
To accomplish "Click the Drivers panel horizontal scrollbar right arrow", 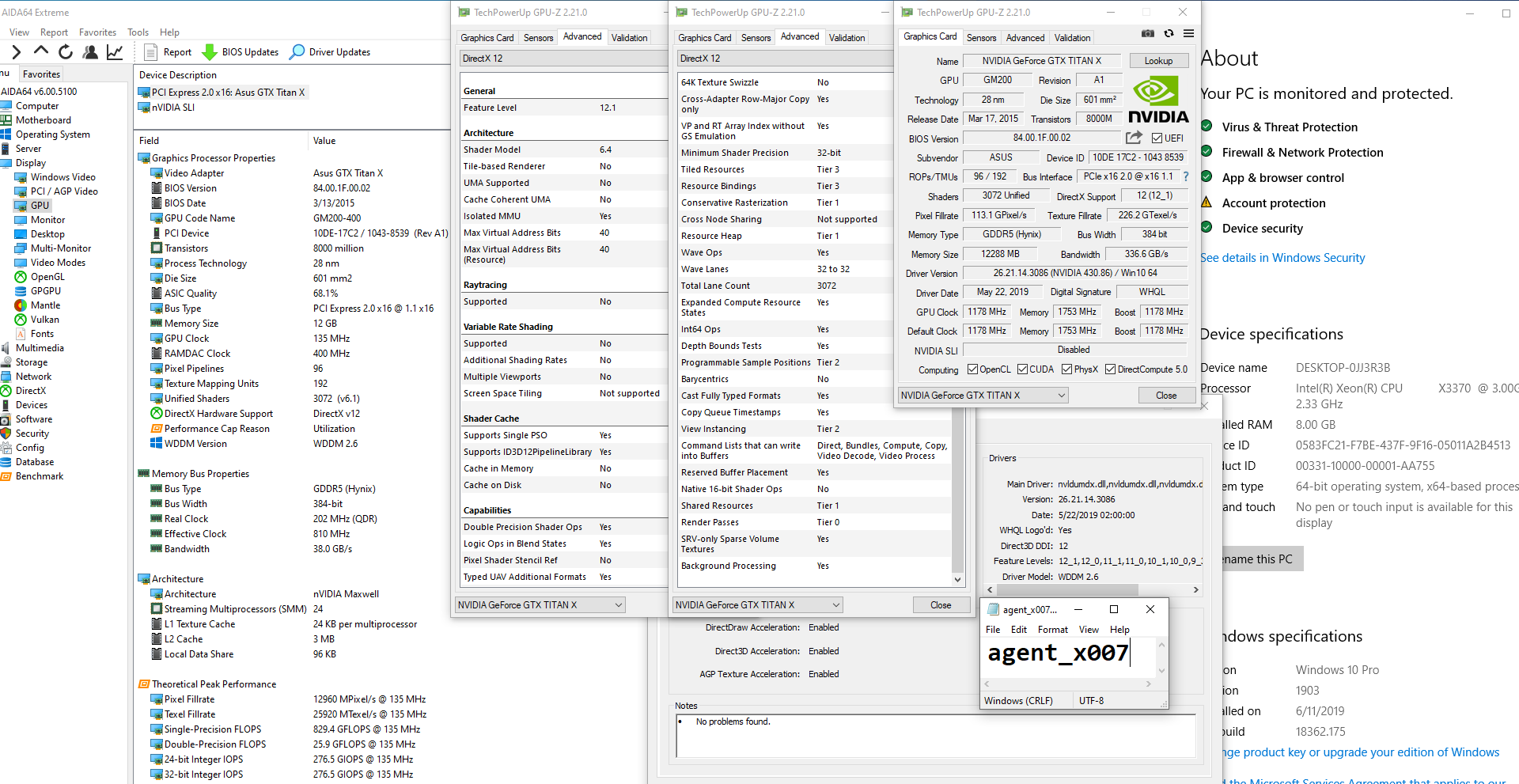I will click(1195, 590).
